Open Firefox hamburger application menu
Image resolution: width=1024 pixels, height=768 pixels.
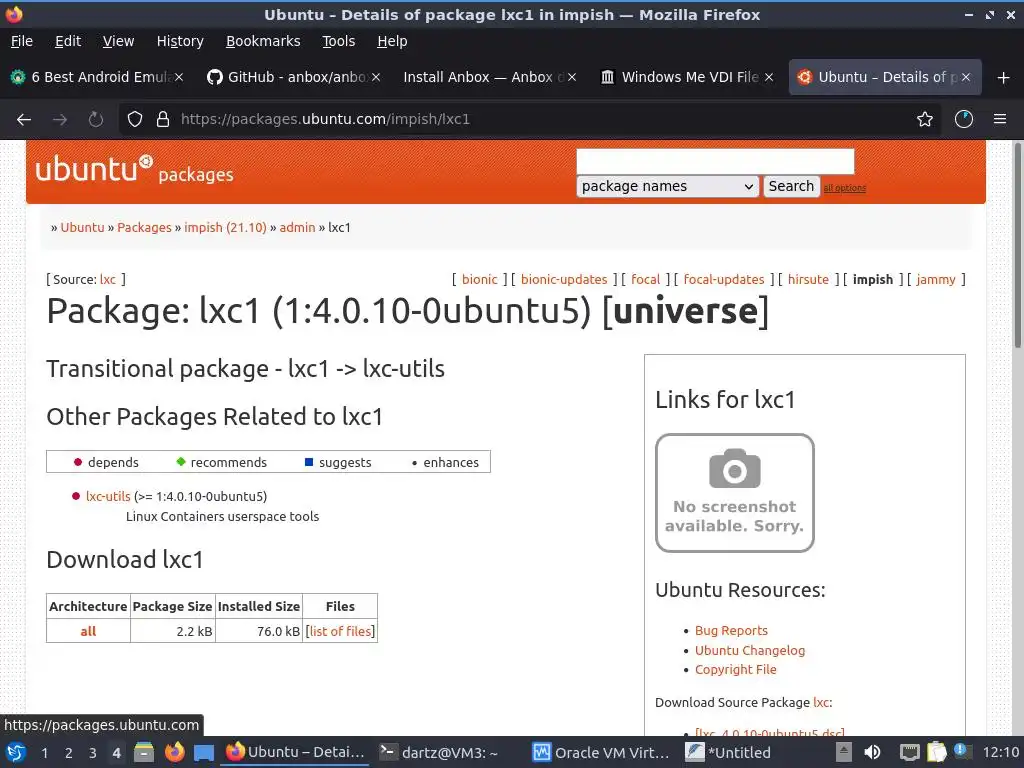1000,120
